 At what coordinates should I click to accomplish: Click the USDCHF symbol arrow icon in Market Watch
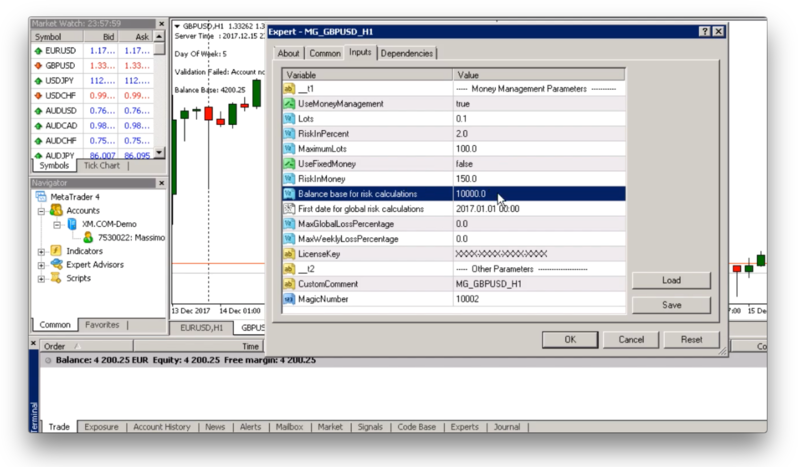[x=38, y=95]
